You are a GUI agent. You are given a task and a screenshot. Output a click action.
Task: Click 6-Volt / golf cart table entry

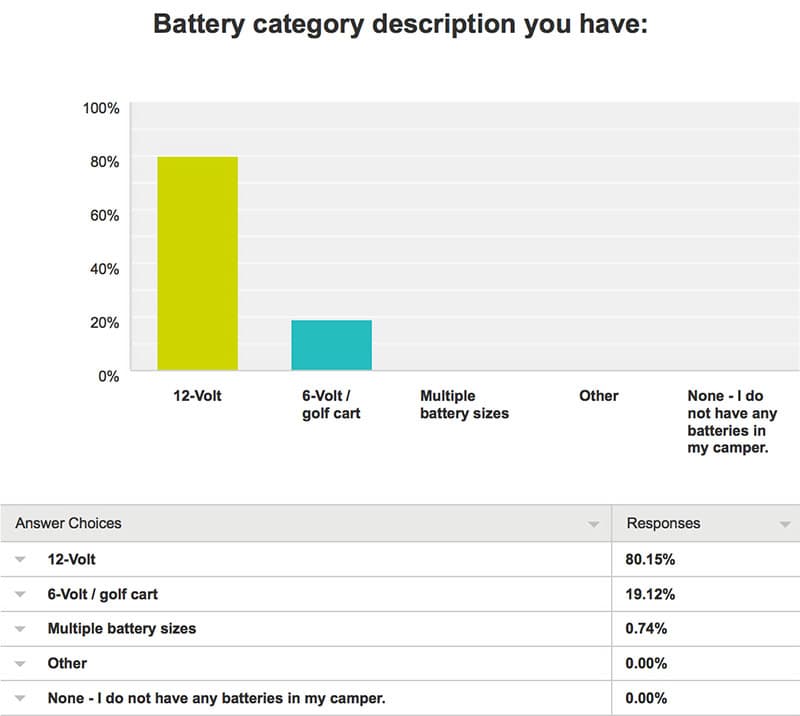tap(103, 594)
